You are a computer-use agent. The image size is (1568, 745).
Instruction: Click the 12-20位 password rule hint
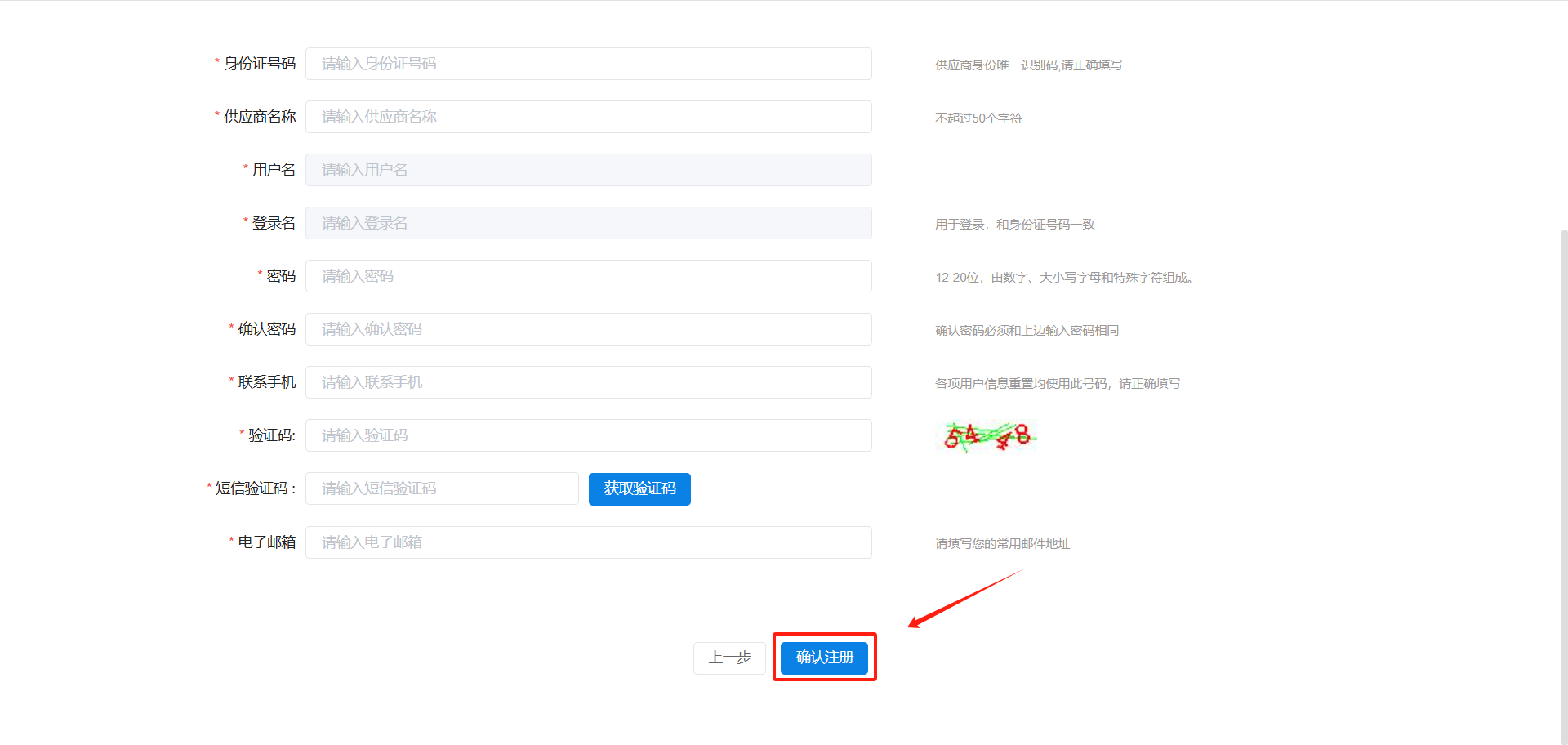pos(1067,278)
